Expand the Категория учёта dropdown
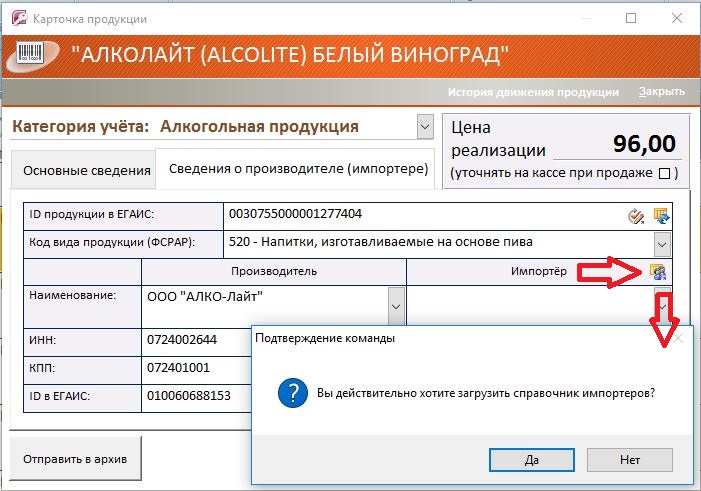Image resolution: width=701 pixels, height=491 pixels. click(x=423, y=127)
